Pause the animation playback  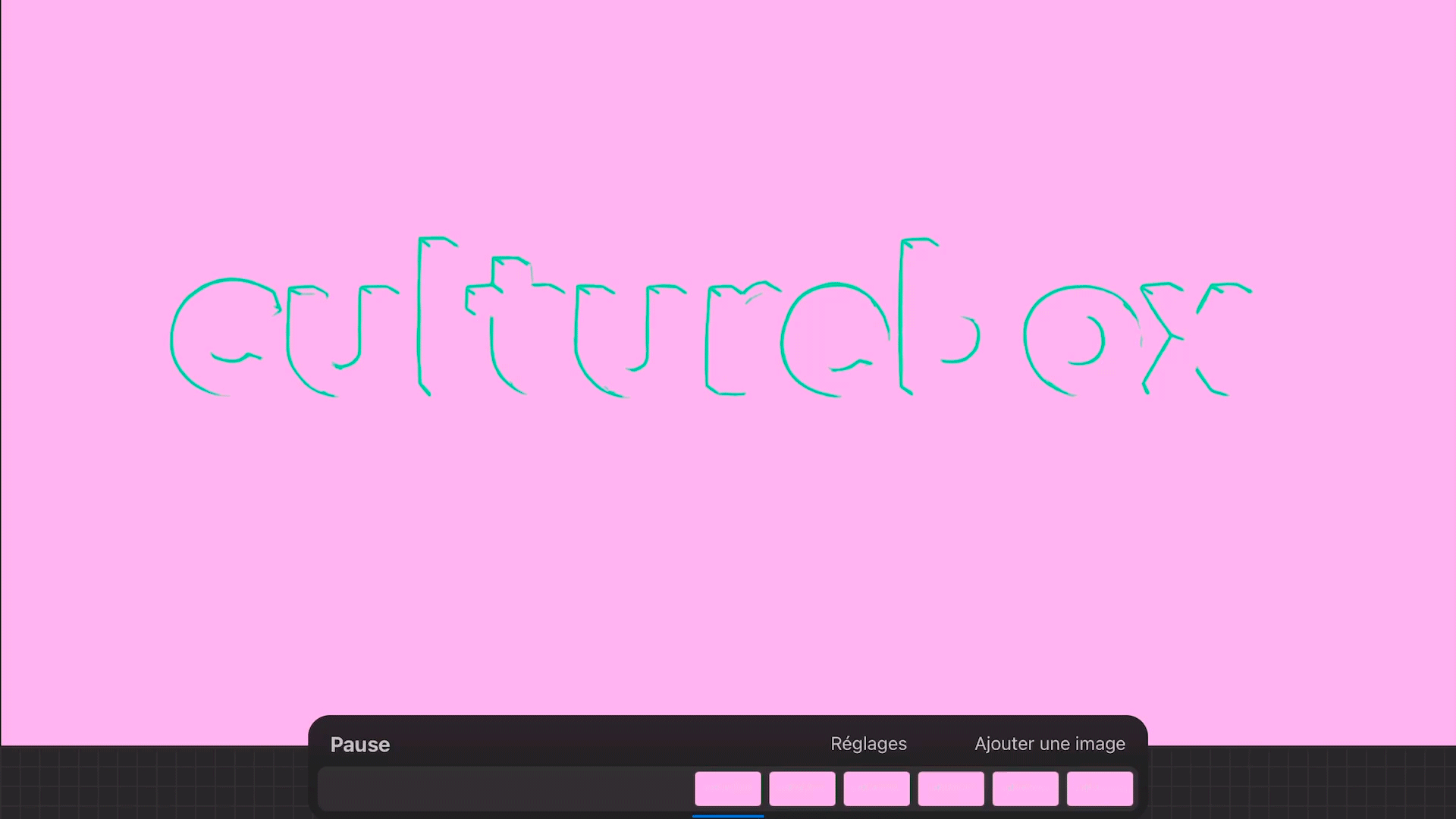(x=359, y=745)
